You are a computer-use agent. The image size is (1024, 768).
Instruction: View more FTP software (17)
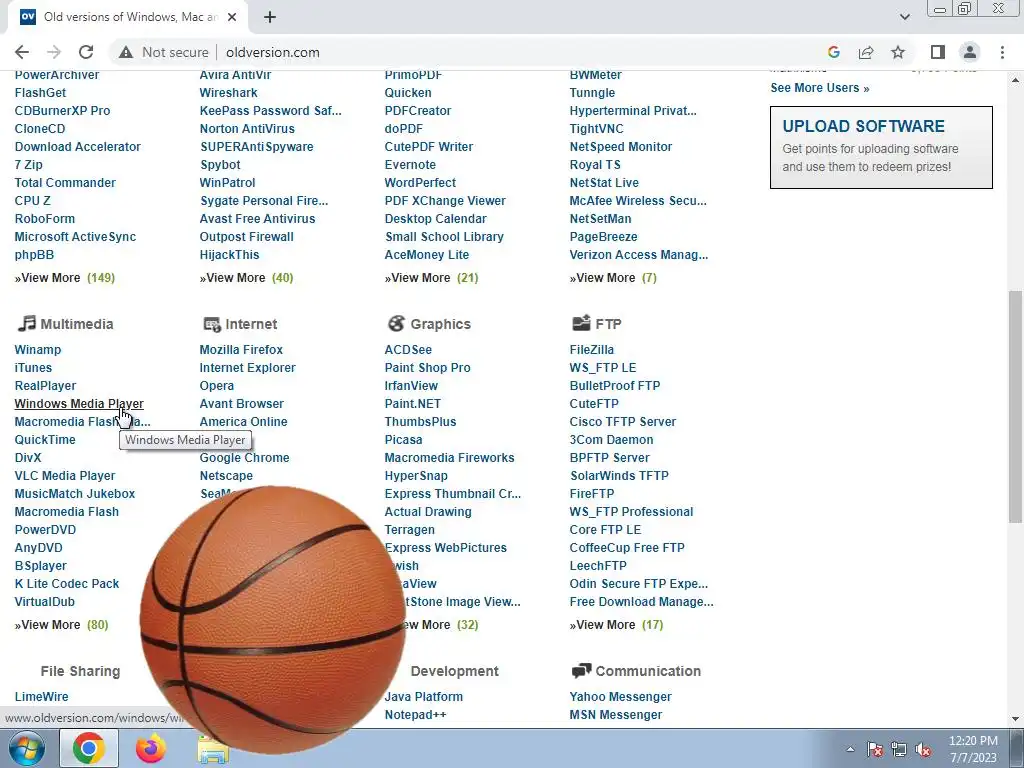tap(616, 624)
